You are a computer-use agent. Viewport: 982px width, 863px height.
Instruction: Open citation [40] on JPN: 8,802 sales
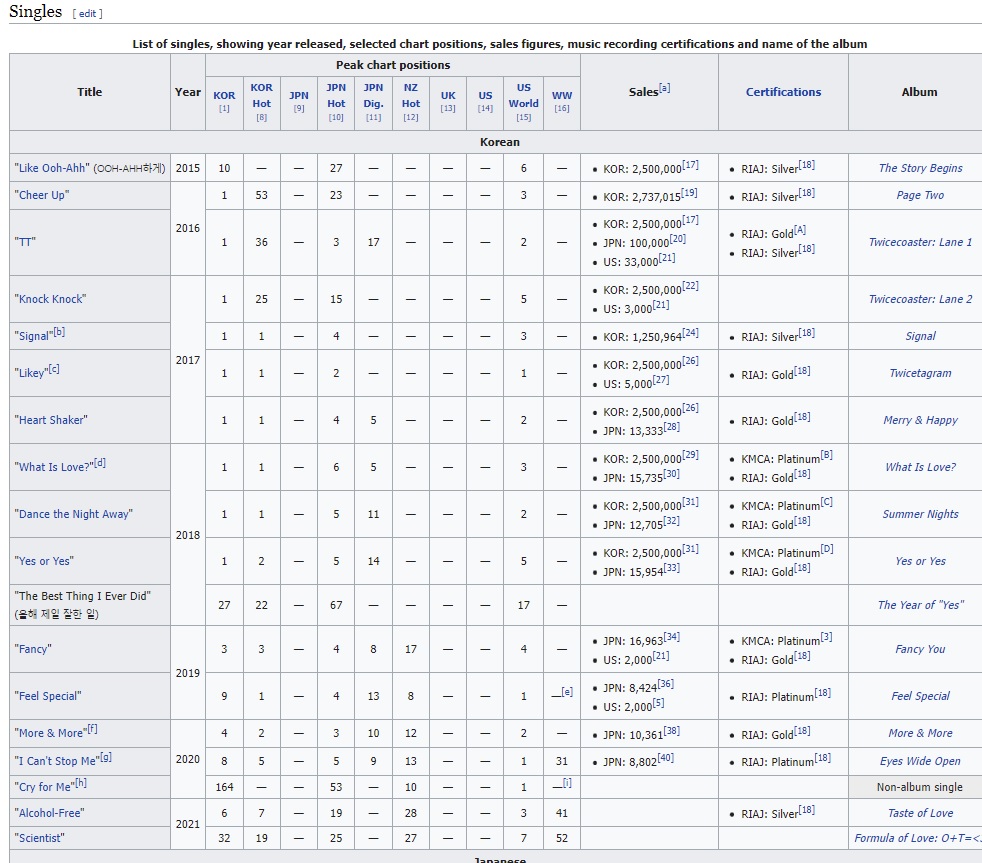tap(665, 758)
